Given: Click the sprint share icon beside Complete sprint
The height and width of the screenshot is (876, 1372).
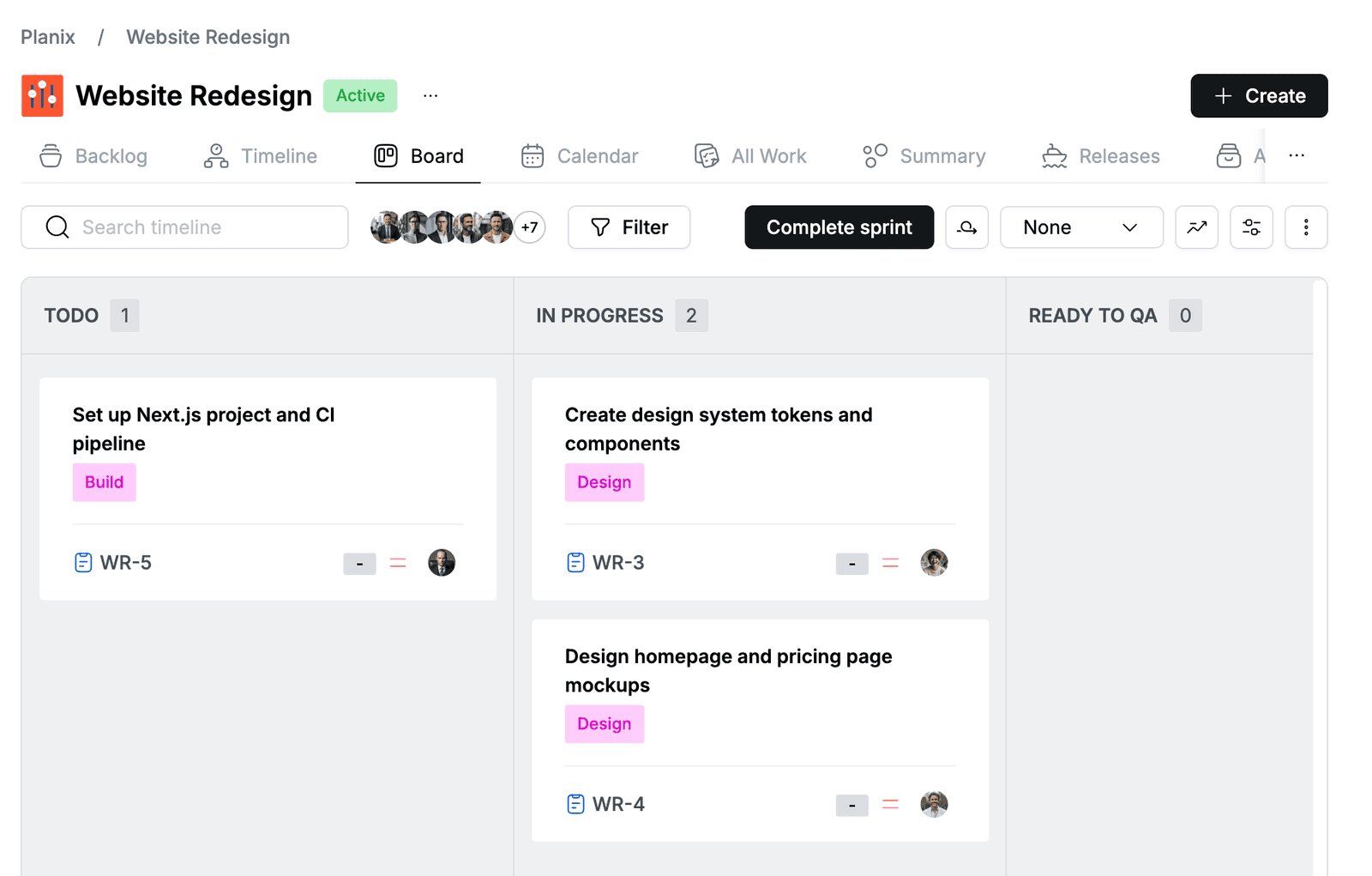Looking at the screenshot, I should tap(967, 227).
